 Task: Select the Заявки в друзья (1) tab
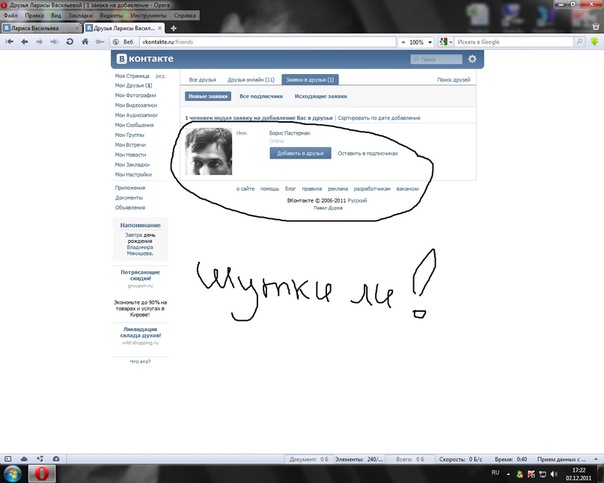click(x=310, y=80)
